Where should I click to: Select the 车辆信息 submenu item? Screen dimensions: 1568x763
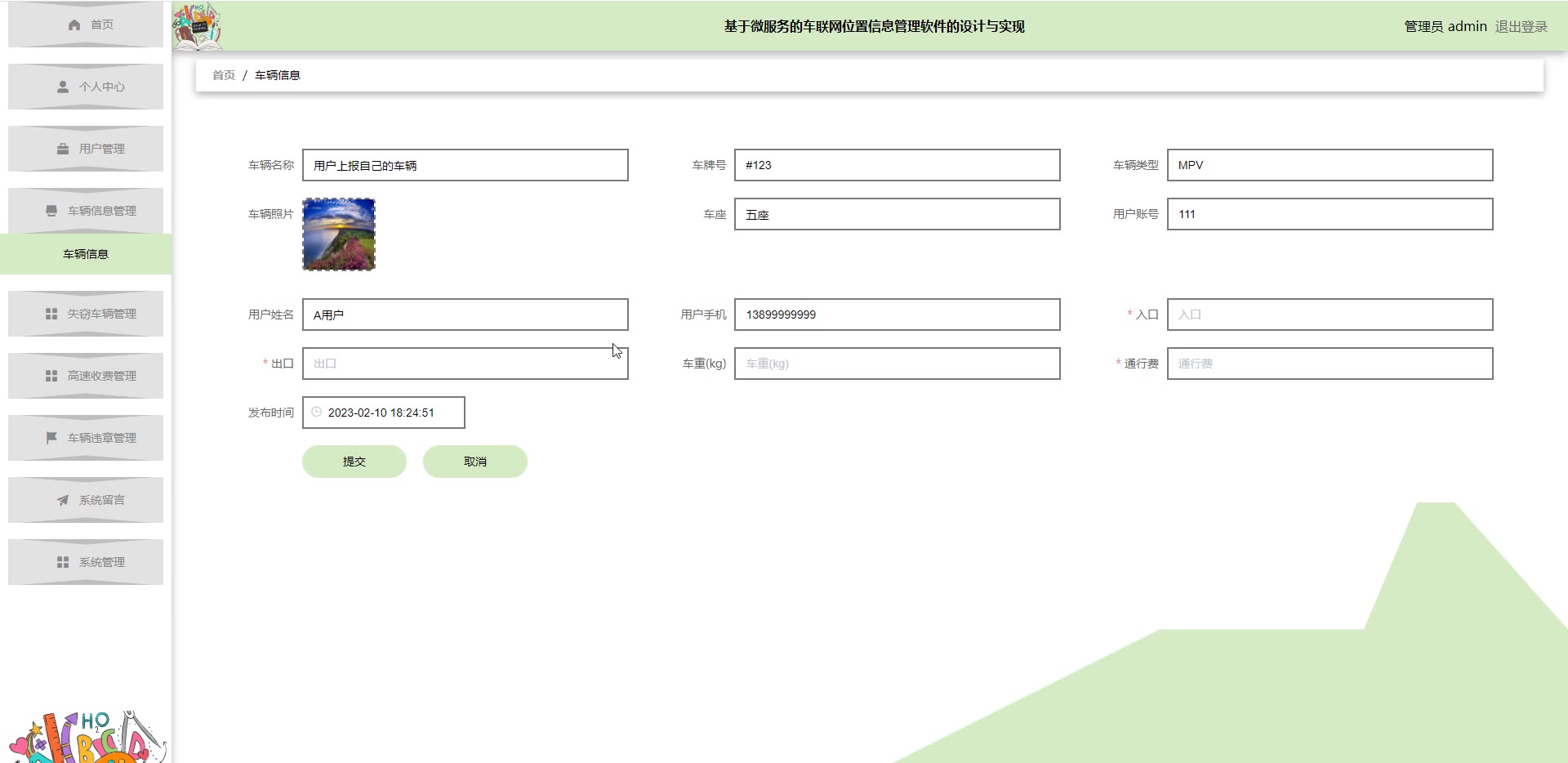[86, 254]
